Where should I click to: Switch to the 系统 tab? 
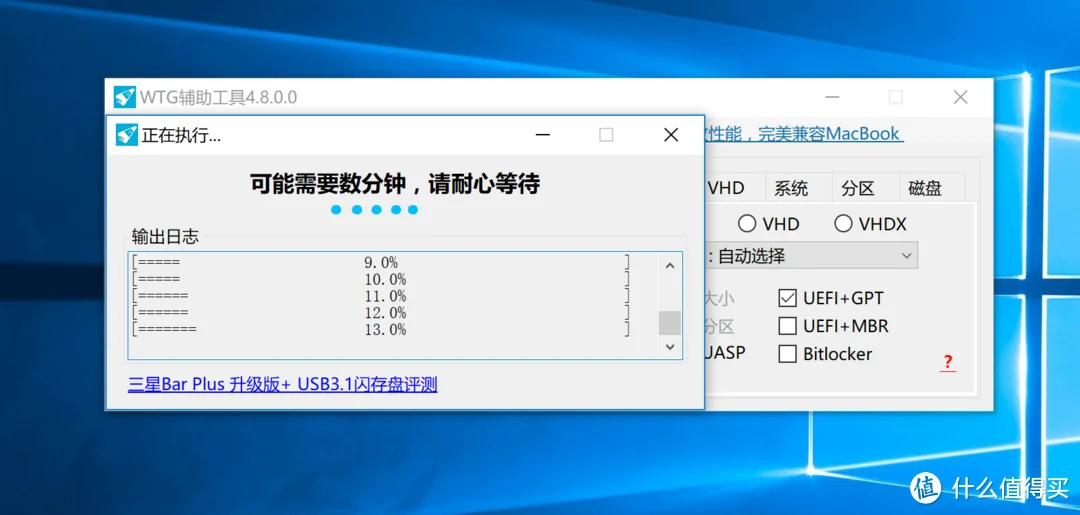click(x=791, y=188)
